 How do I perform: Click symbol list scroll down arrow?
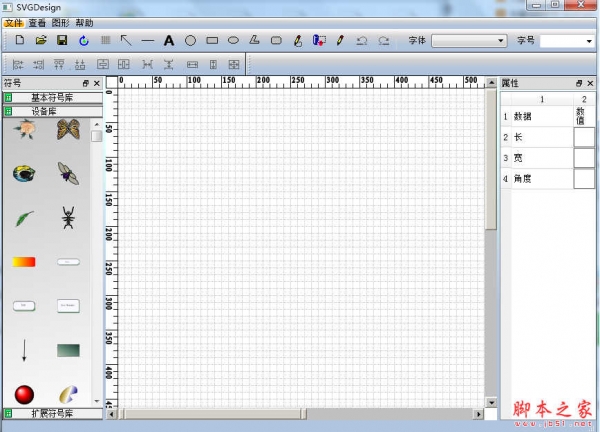(x=96, y=401)
